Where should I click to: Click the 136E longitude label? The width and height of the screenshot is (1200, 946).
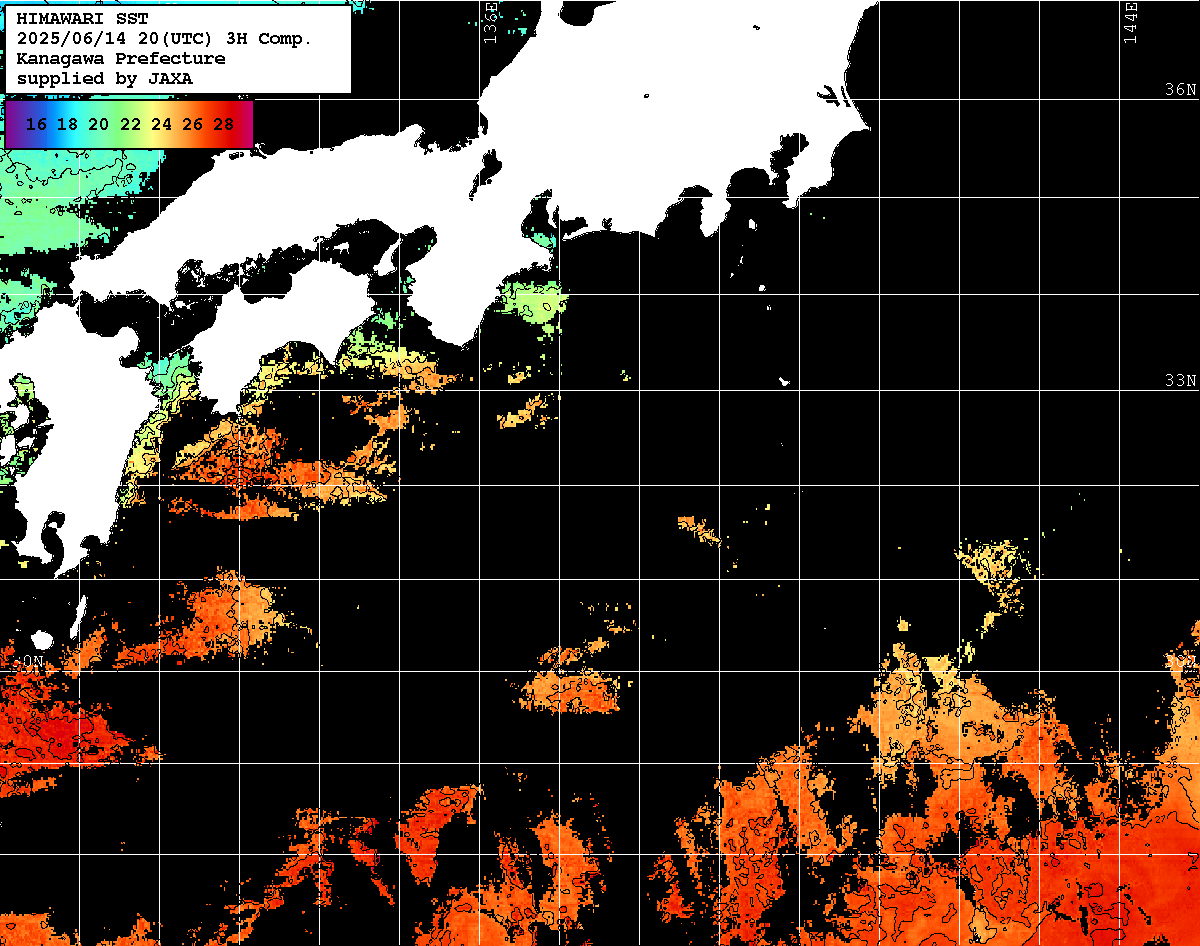click(x=490, y=23)
